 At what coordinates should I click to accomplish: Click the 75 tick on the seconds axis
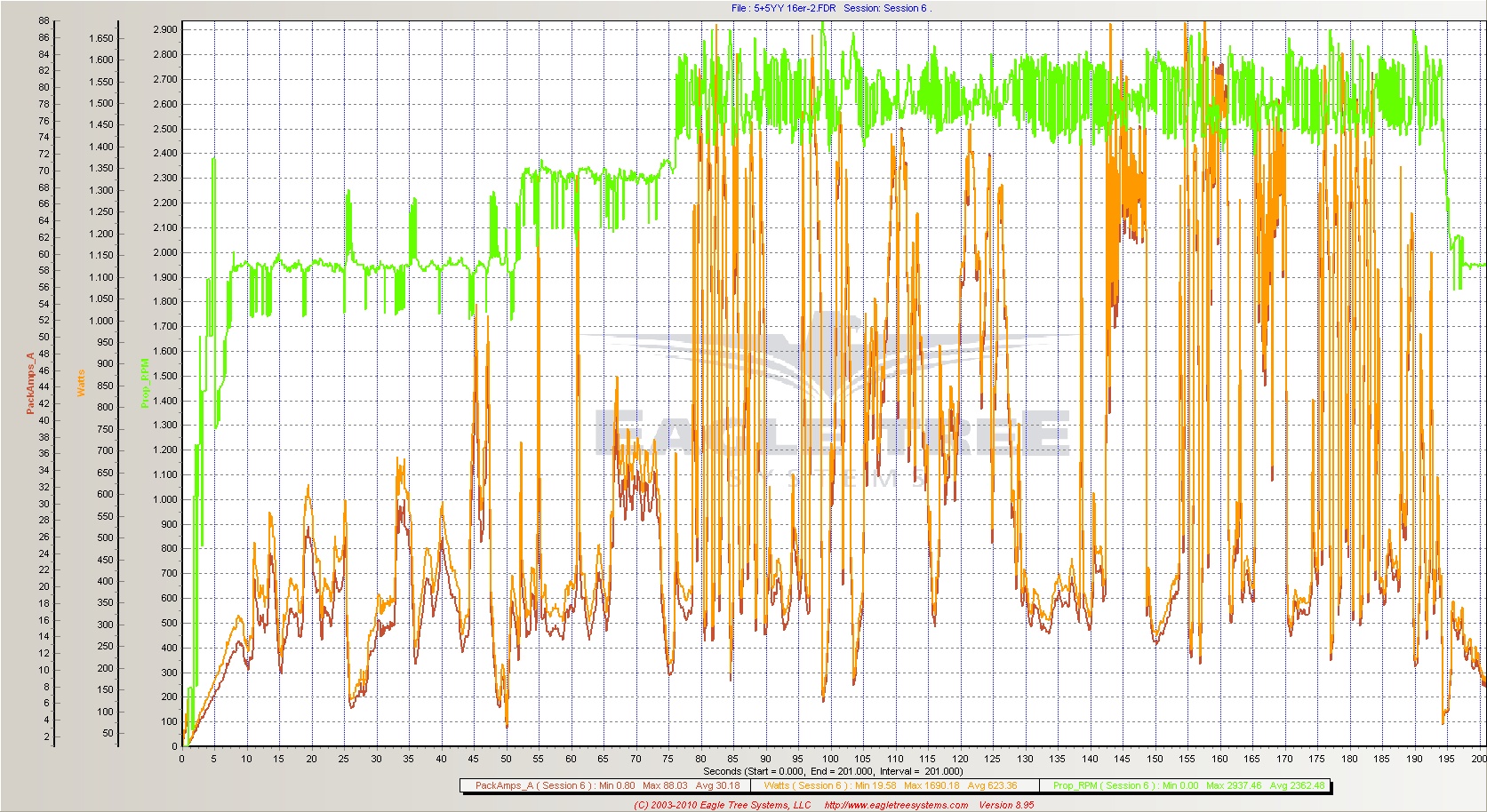[x=668, y=759]
